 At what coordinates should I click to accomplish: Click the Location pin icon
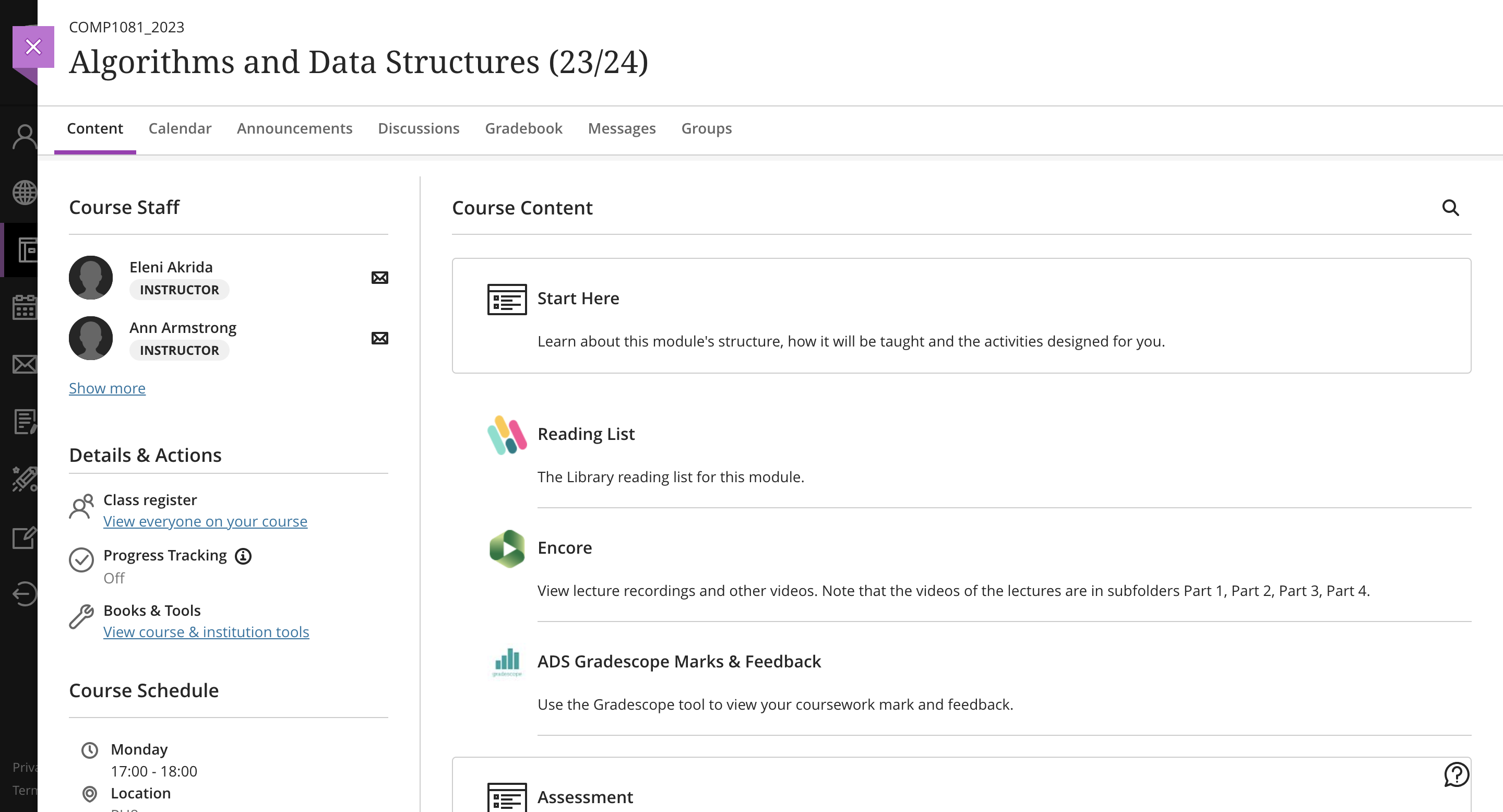click(x=90, y=794)
